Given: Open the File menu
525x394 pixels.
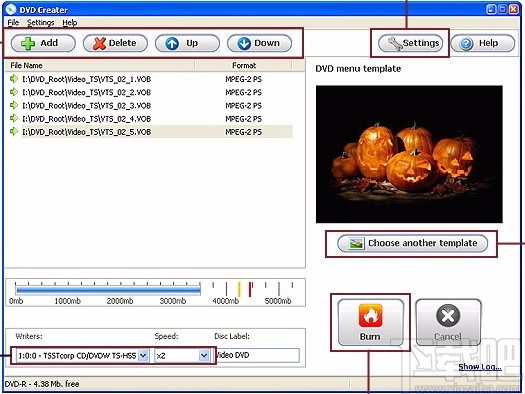Looking at the screenshot, I should (x=13, y=22).
